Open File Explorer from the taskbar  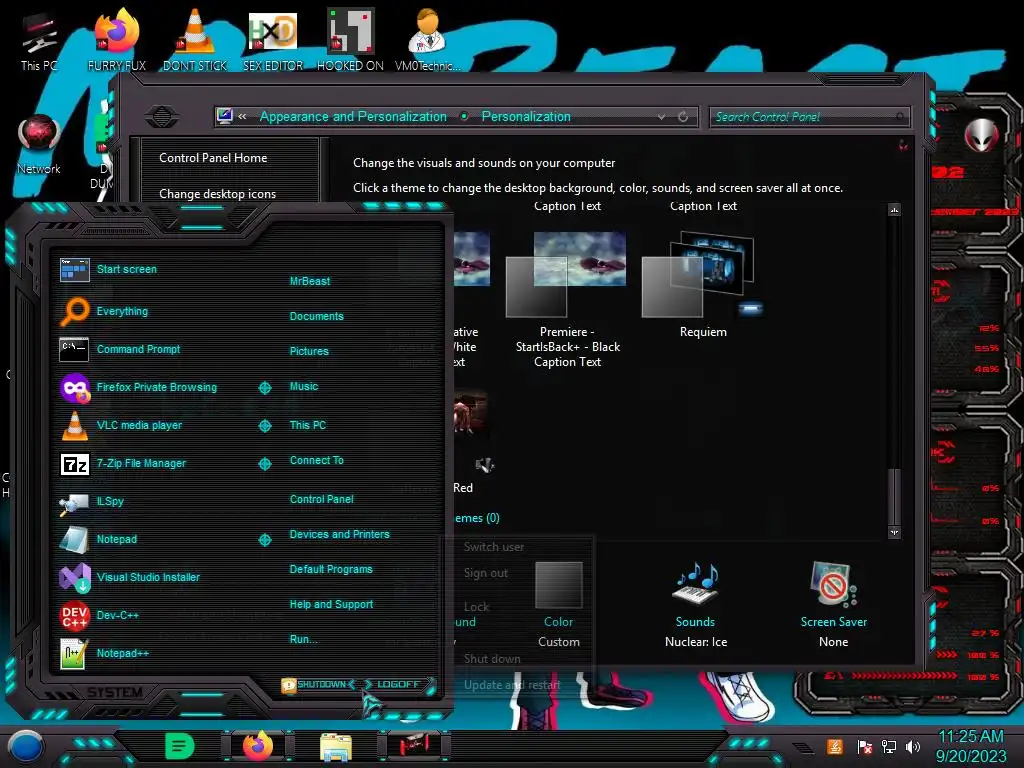336,747
